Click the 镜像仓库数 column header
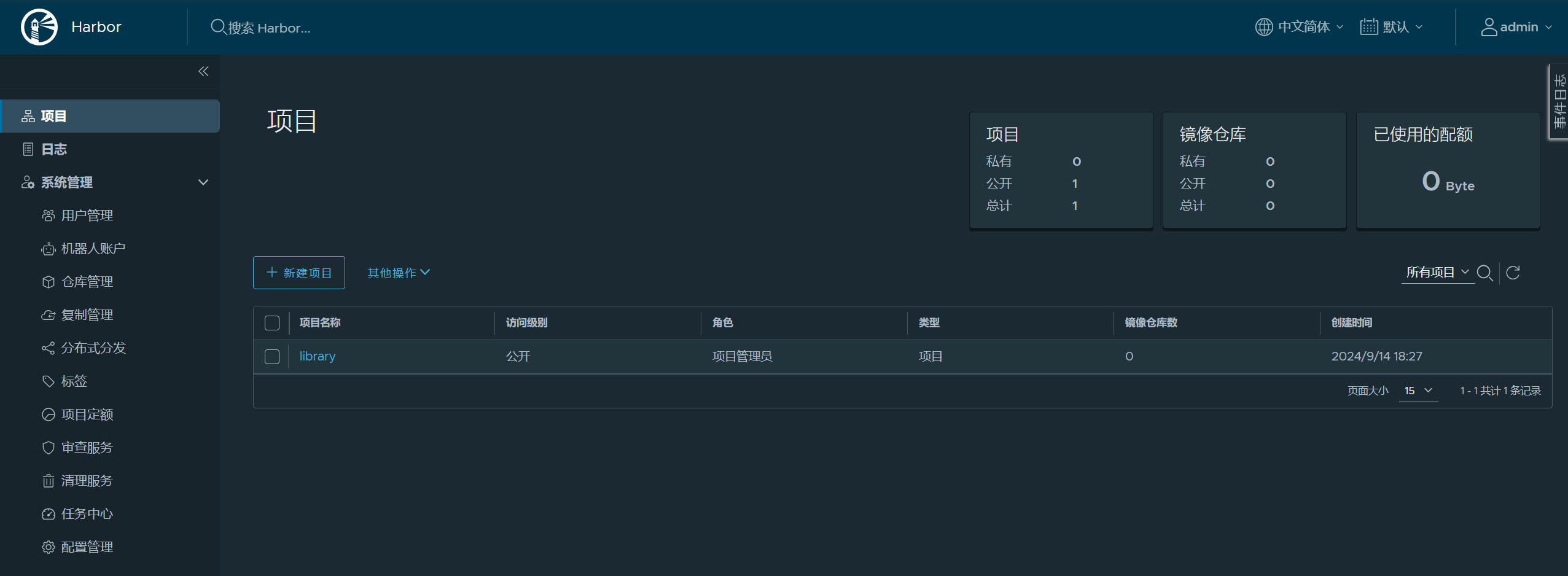This screenshot has width=1568, height=576. 1151,323
